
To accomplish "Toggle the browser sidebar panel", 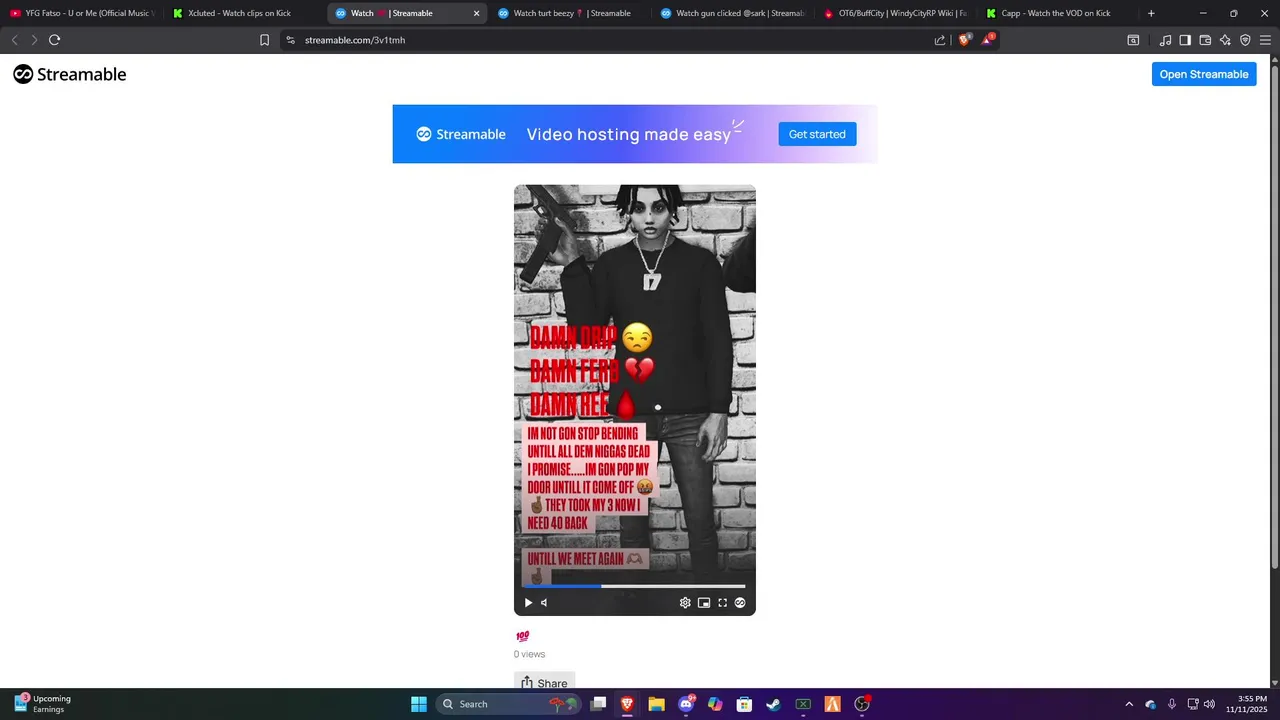I will pyautogui.click(x=1185, y=40).
